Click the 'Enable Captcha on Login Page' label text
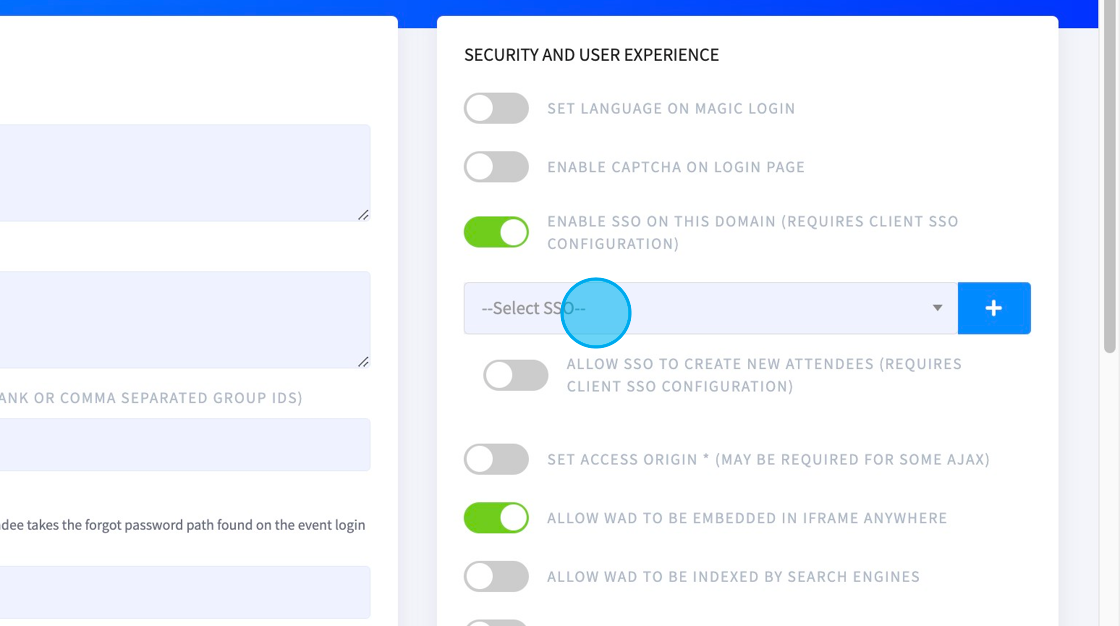The width and height of the screenshot is (1120, 626). pyautogui.click(x=676, y=167)
